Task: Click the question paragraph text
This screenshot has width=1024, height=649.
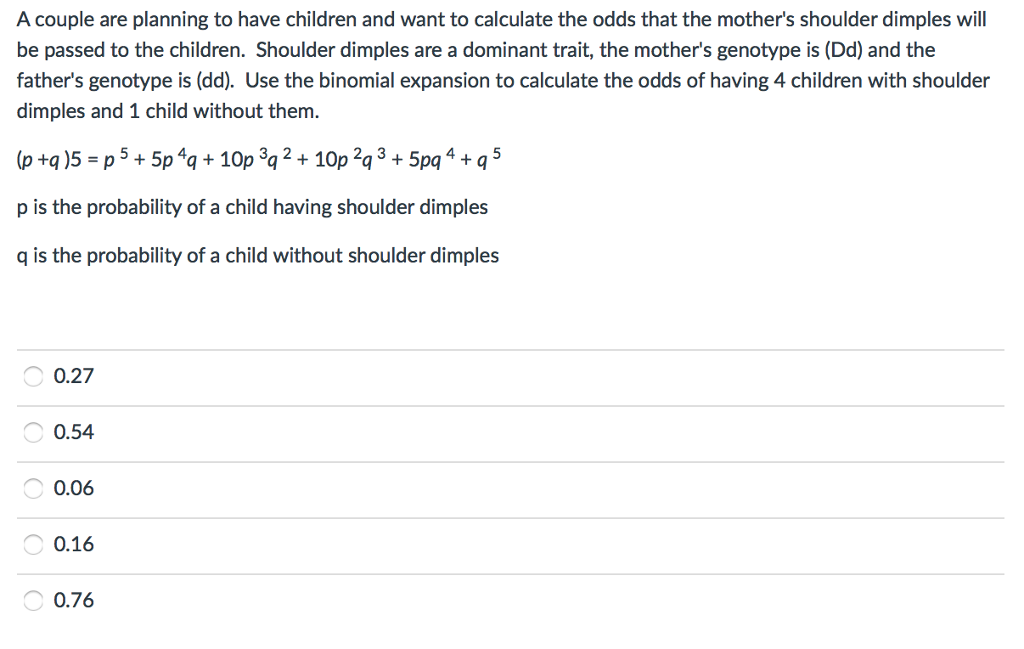Action: pyautogui.click(x=500, y=65)
